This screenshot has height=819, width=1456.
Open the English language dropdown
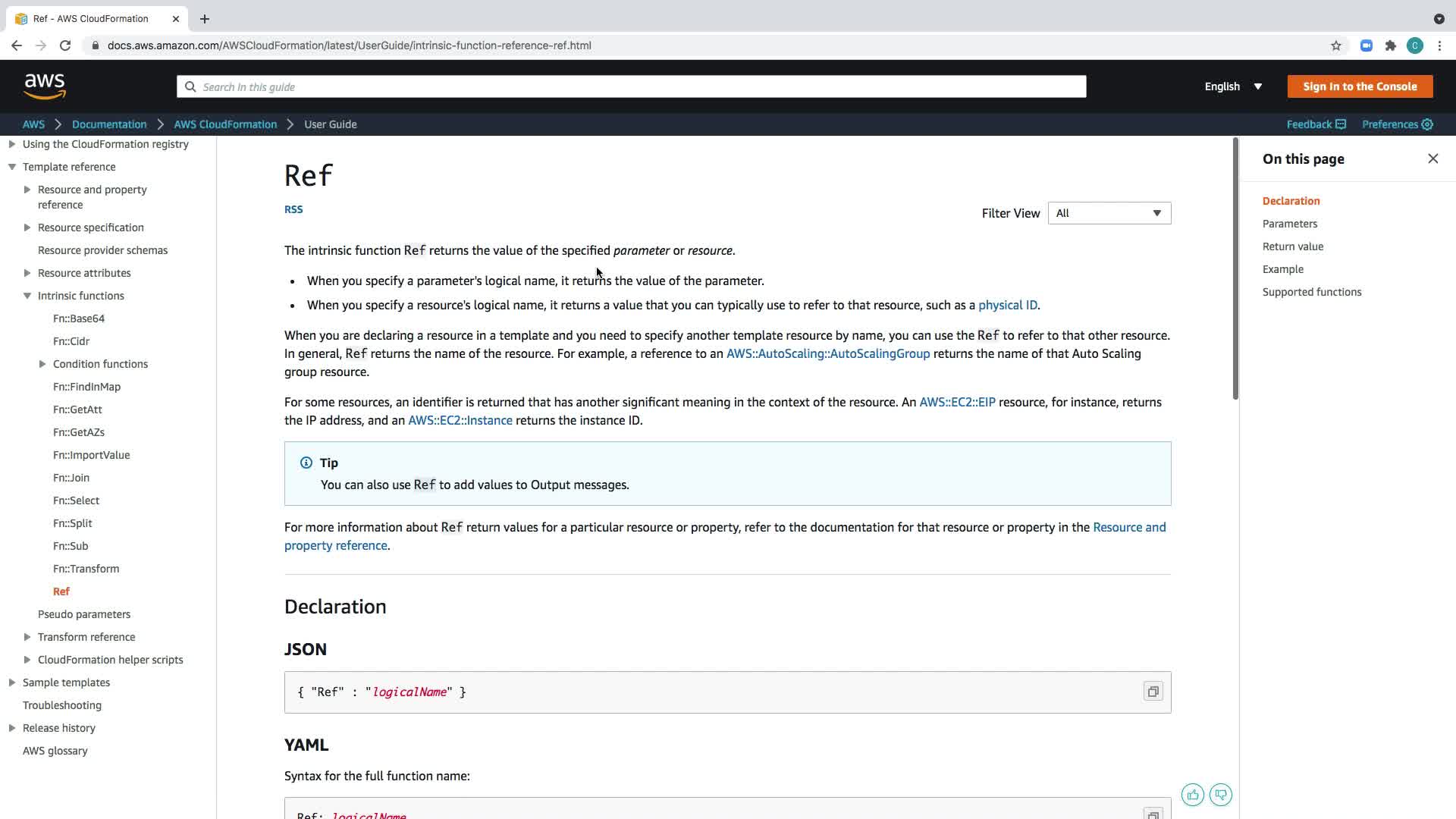pyautogui.click(x=1233, y=86)
